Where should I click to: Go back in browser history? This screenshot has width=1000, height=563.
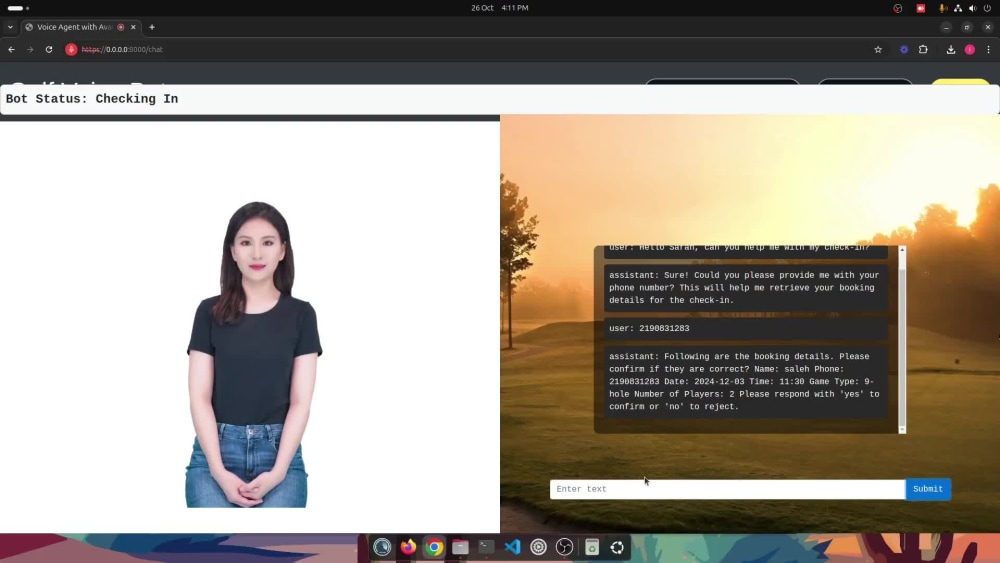(x=11, y=49)
